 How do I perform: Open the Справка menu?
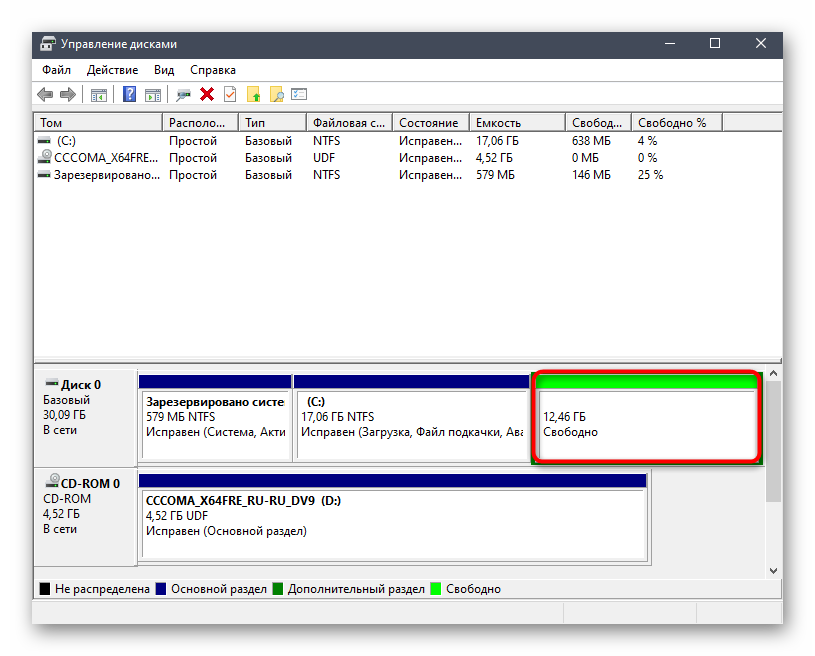tap(212, 70)
